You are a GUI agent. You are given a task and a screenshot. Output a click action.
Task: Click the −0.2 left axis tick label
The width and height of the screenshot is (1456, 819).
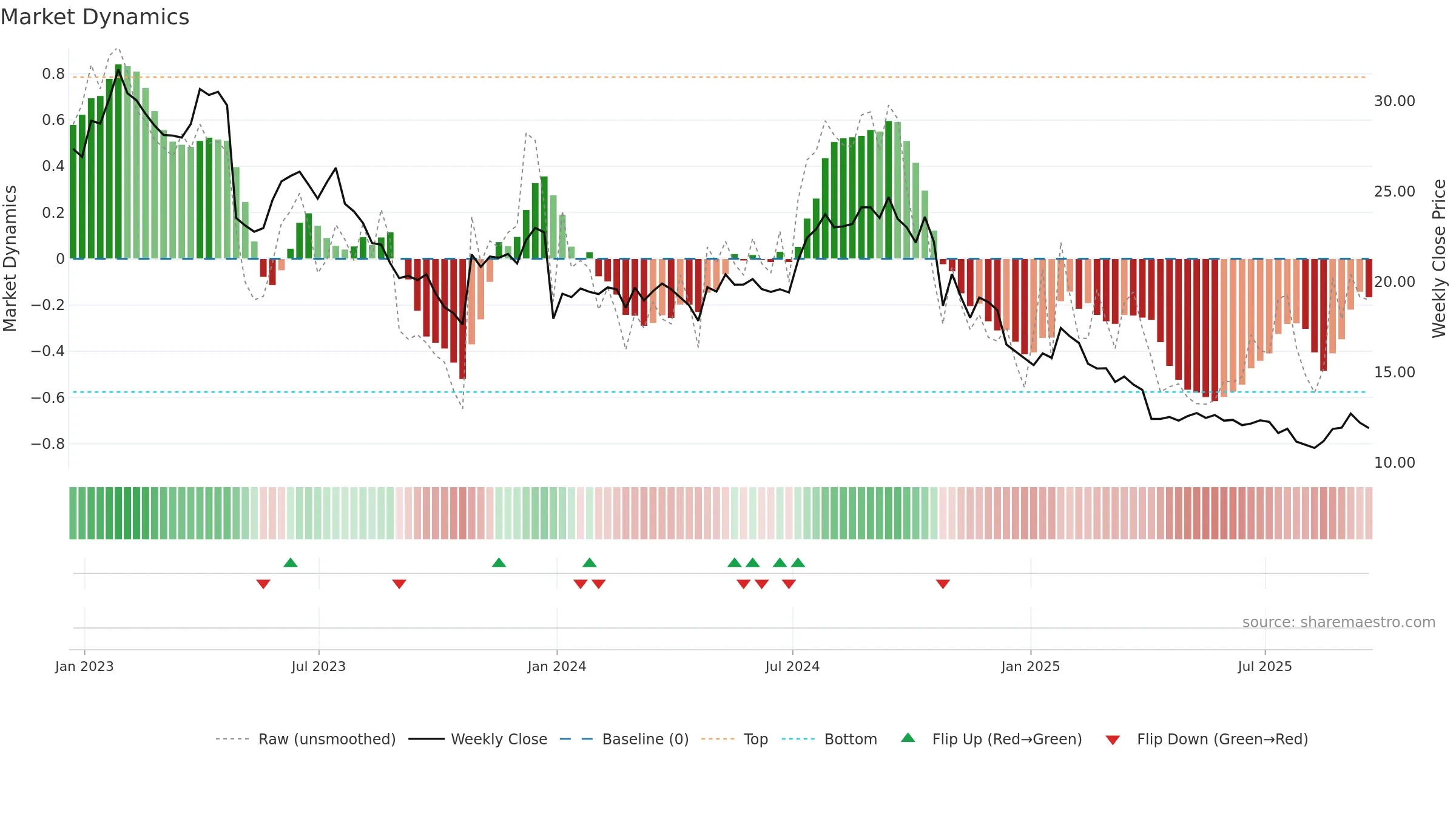click(48, 305)
